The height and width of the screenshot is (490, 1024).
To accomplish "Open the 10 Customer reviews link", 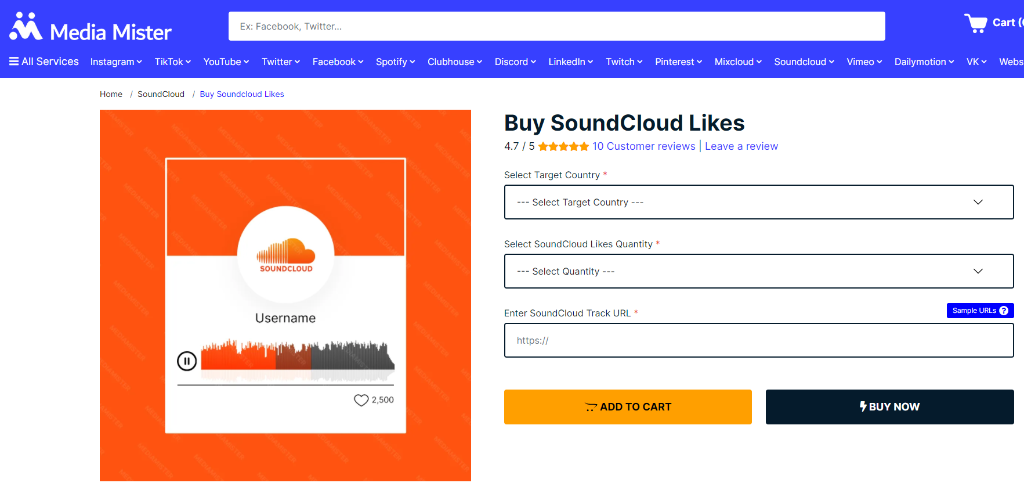I will [x=643, y=146].
